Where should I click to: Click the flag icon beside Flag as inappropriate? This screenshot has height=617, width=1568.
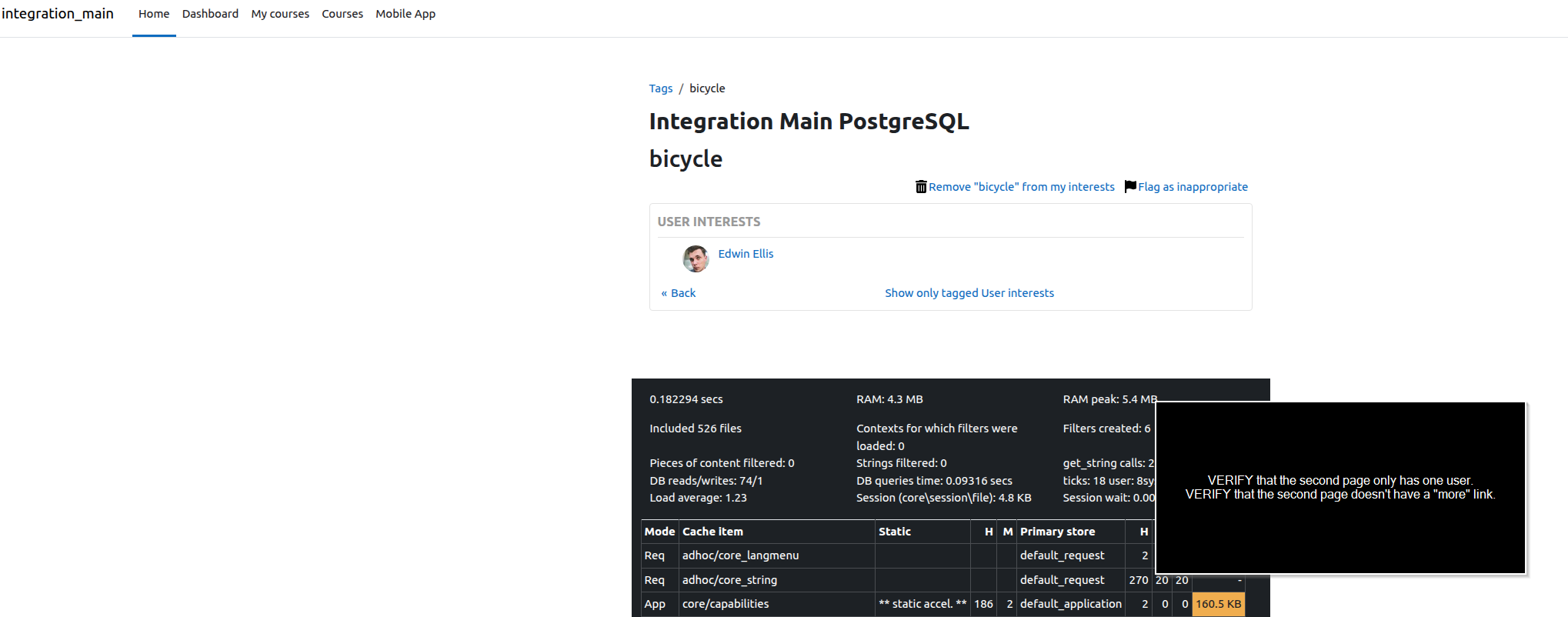click(1130, 186)
